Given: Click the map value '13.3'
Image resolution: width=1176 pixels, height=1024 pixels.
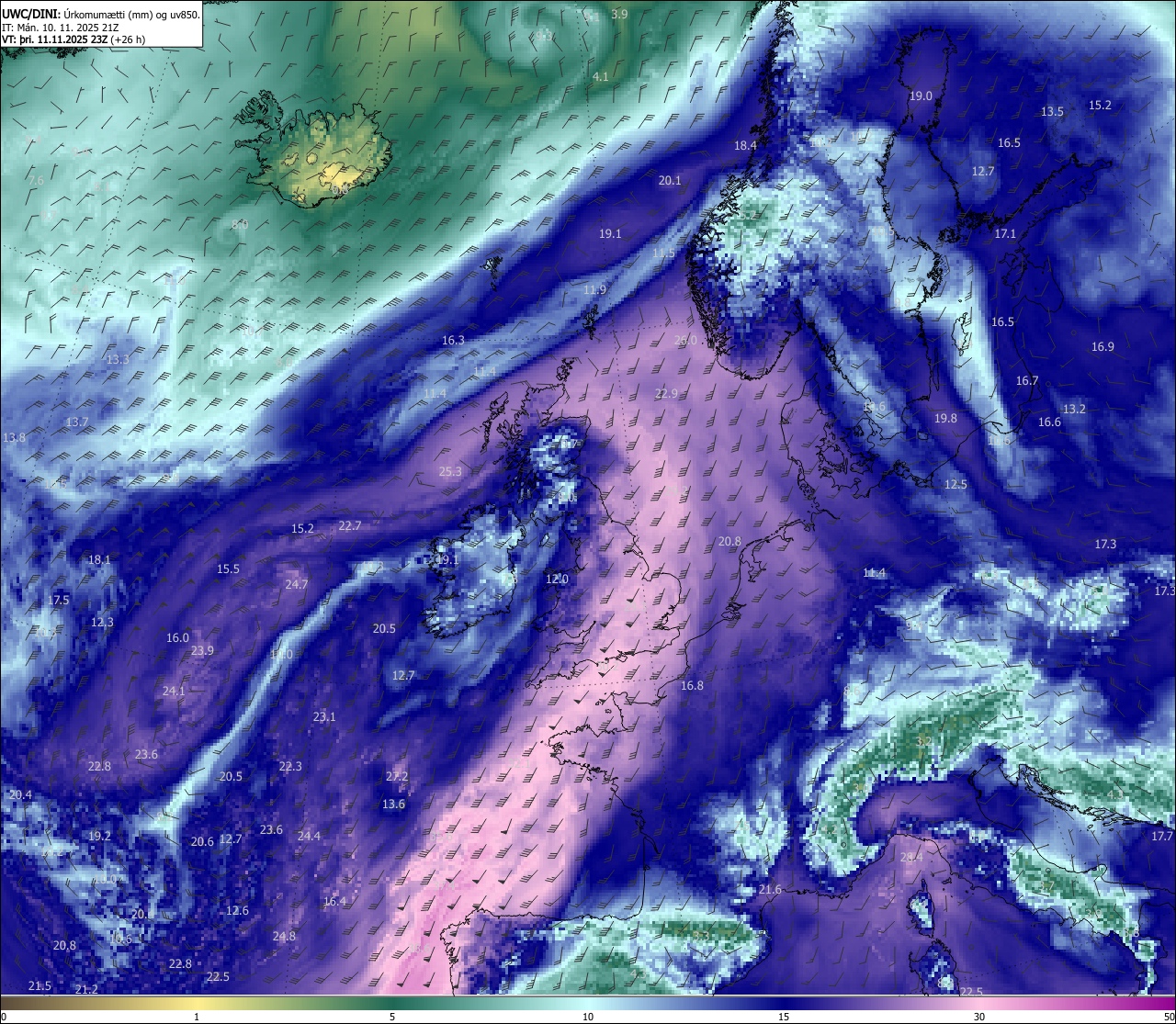Looking at the screenshot, I should pyautogui.click(x=118, y=359).
